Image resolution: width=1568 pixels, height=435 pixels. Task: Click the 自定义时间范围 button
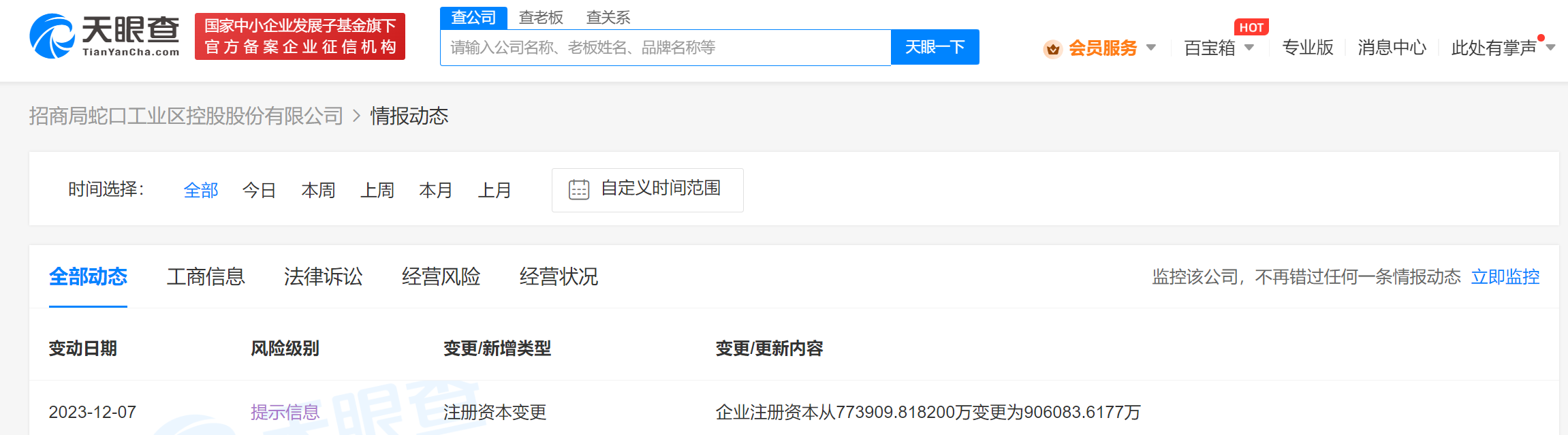pyautogui.click(x=647, y=190)
